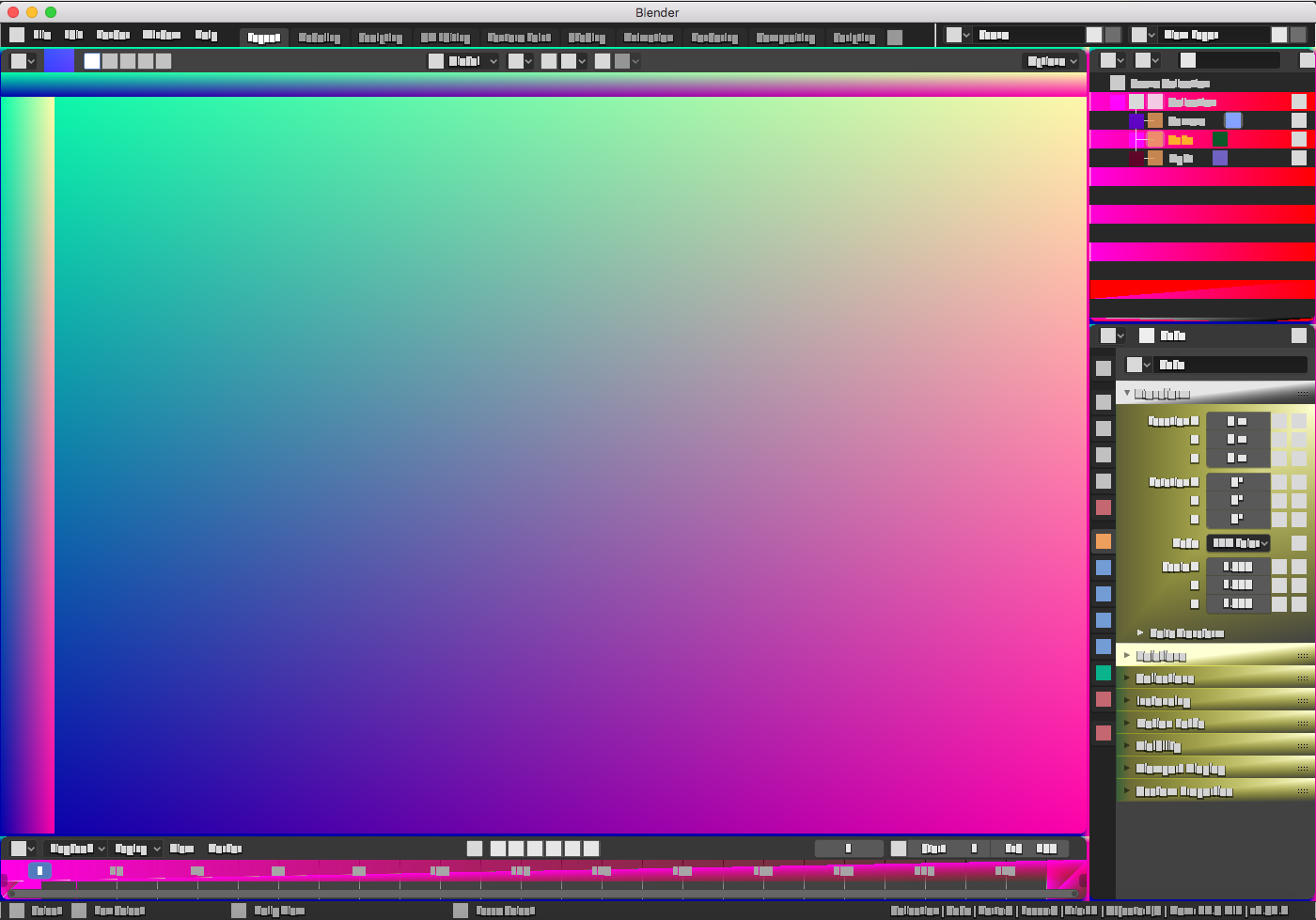Open the Output properties tab
The image size is (1316, 920).
[1104, 429]
